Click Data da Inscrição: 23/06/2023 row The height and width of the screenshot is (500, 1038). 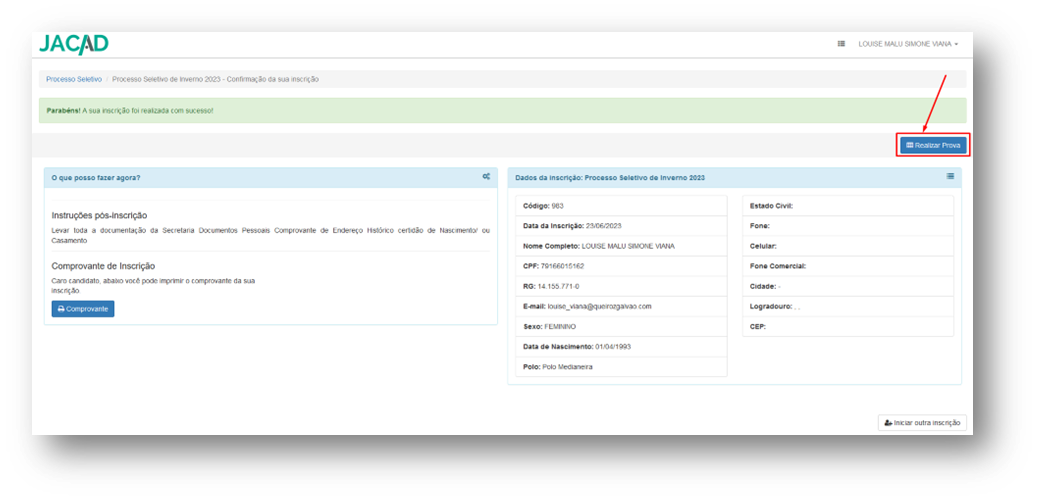click(620, 226)
